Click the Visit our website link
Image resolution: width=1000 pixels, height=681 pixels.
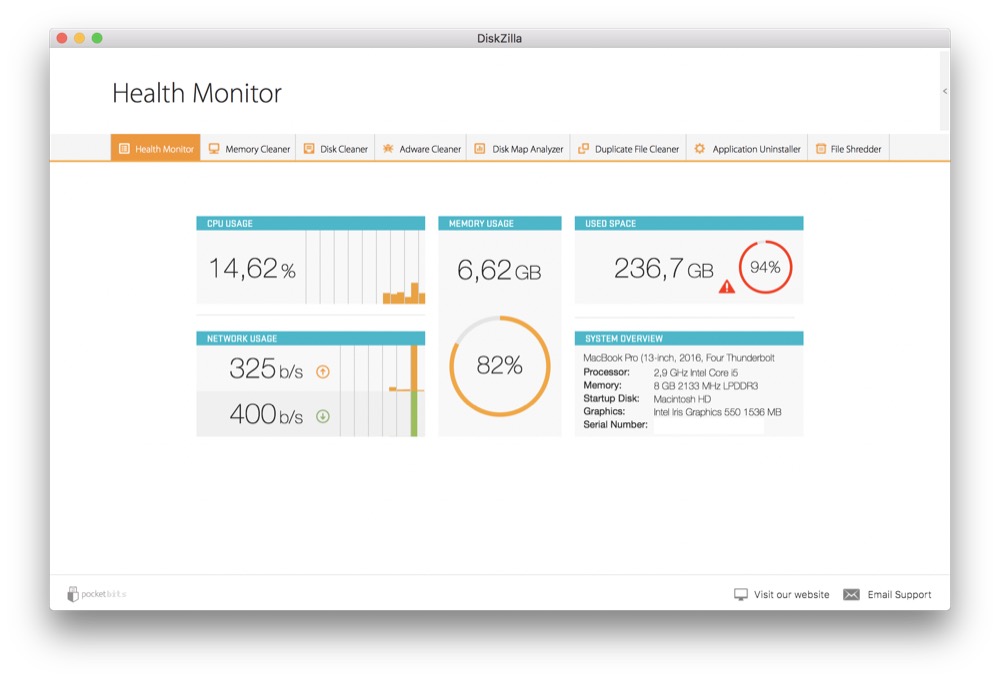click(x=782, y=594)
